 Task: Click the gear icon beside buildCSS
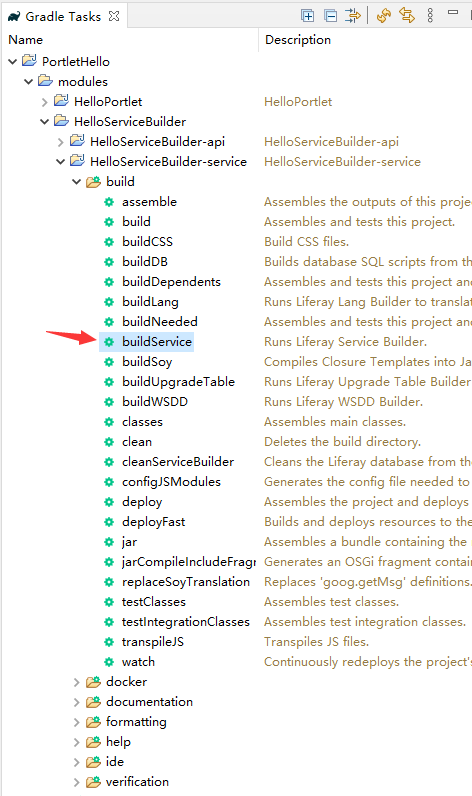(109, 242)
